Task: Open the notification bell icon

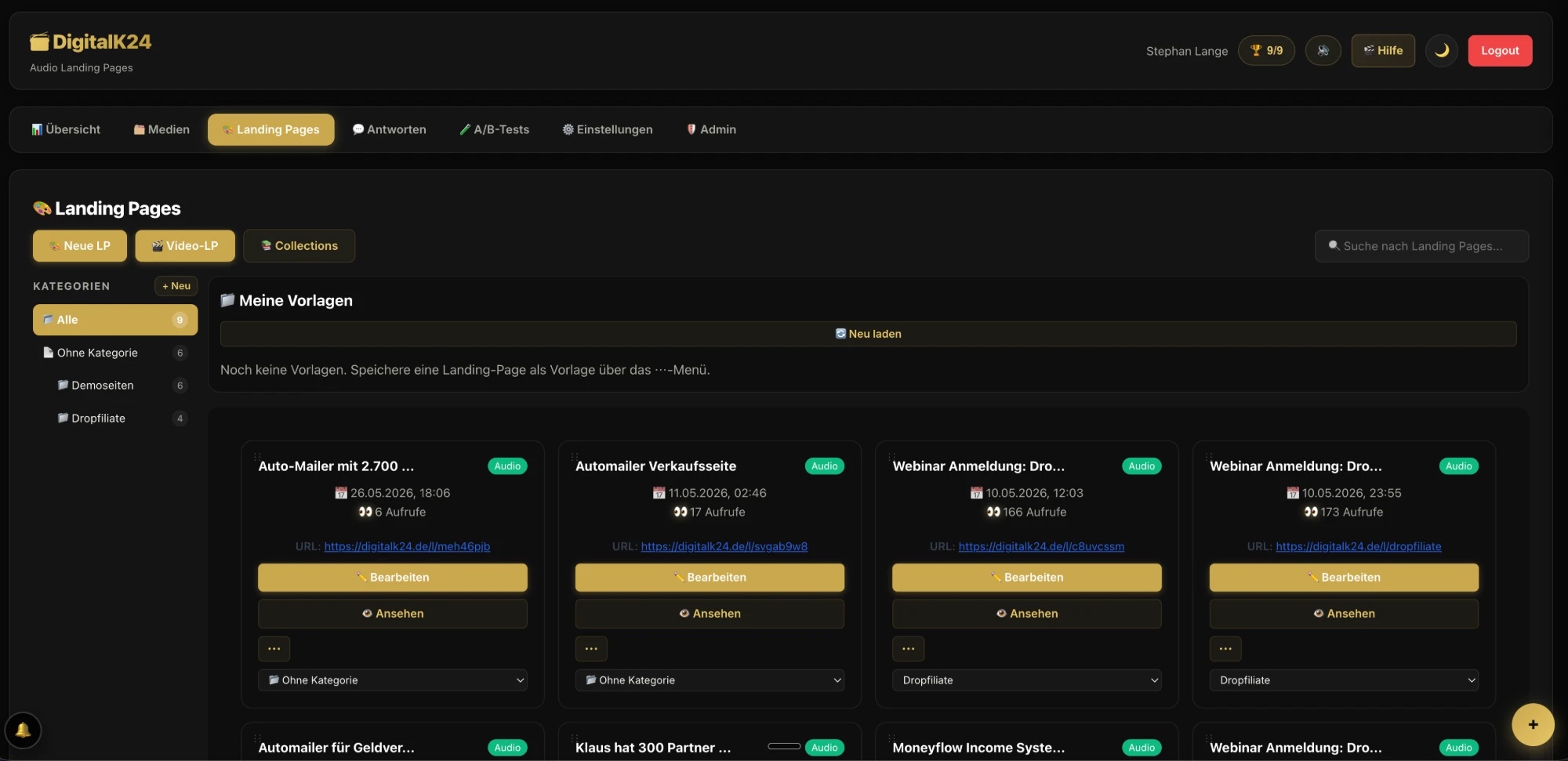Action: [x=24, y=730]
